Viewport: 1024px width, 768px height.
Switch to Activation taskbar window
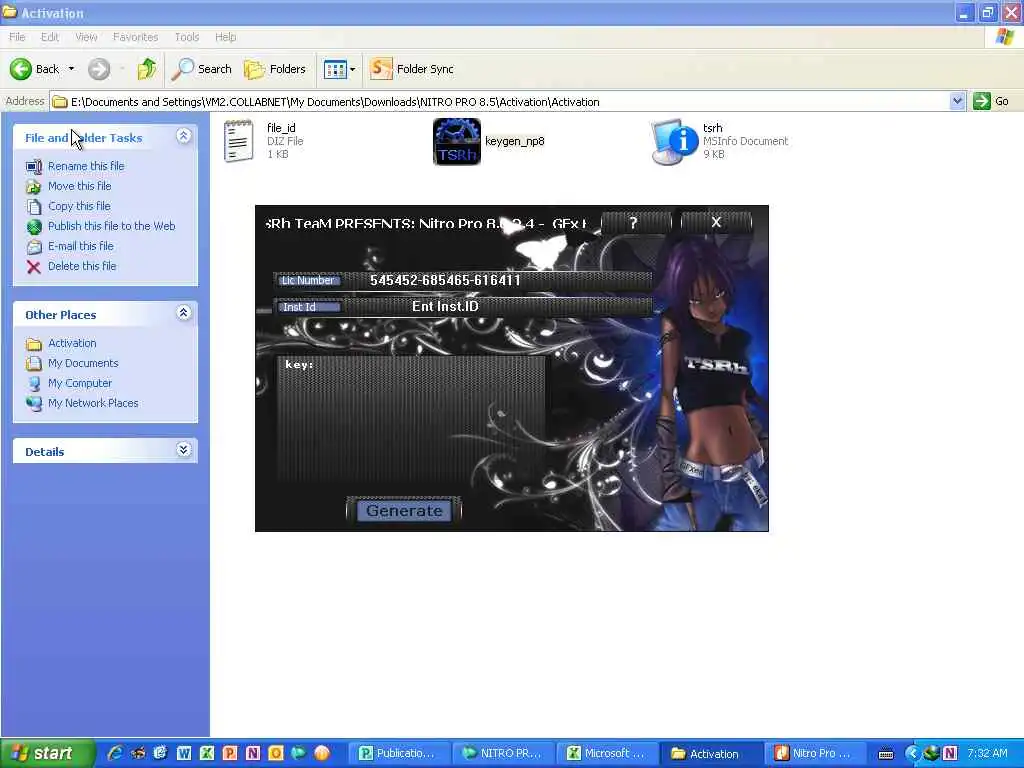[711, 754]
